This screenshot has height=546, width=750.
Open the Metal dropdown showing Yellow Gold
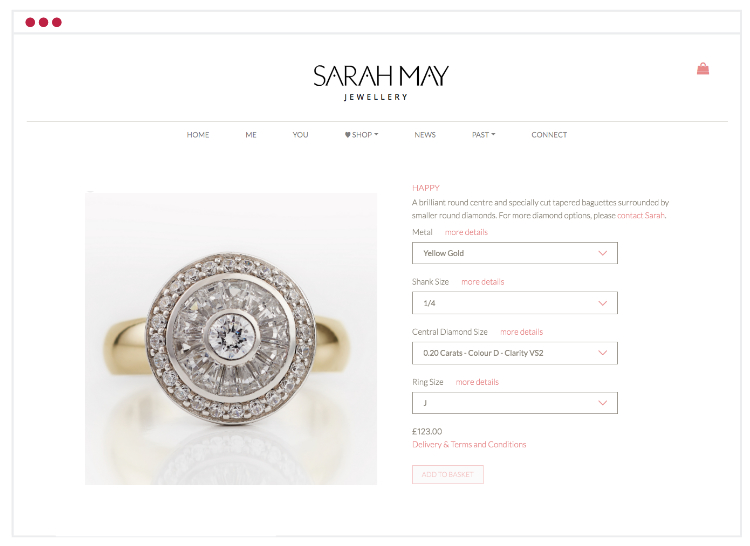515,253
